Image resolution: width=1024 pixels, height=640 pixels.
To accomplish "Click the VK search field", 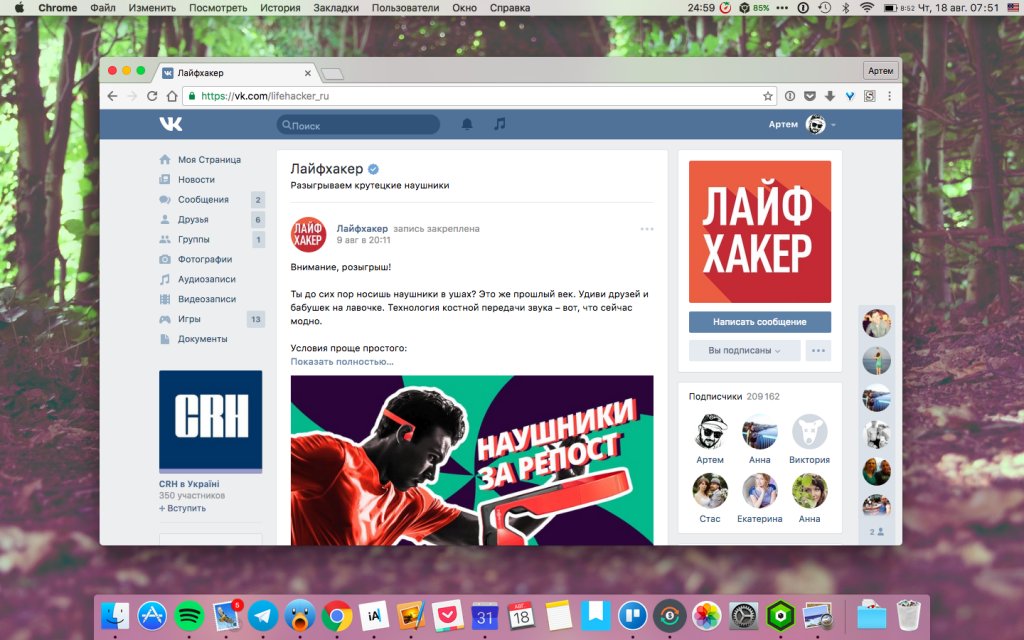I will pyautogui.click(x=358, y=125).
